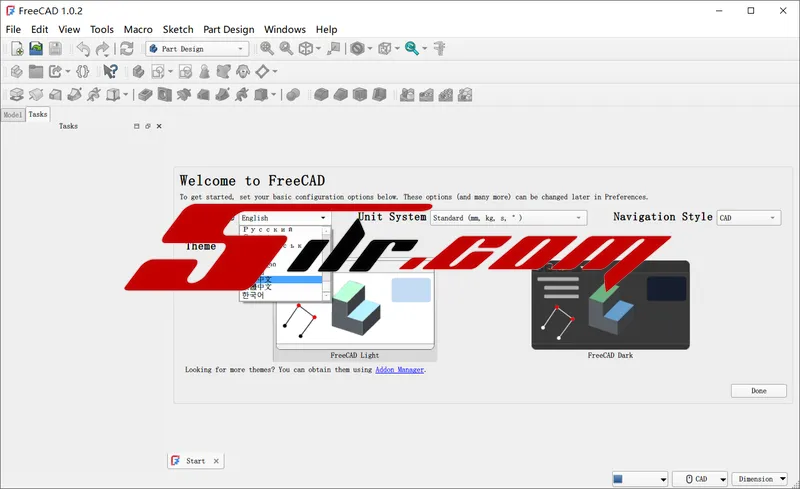Click the Pocket tool icon

click(x=145, y=94)
